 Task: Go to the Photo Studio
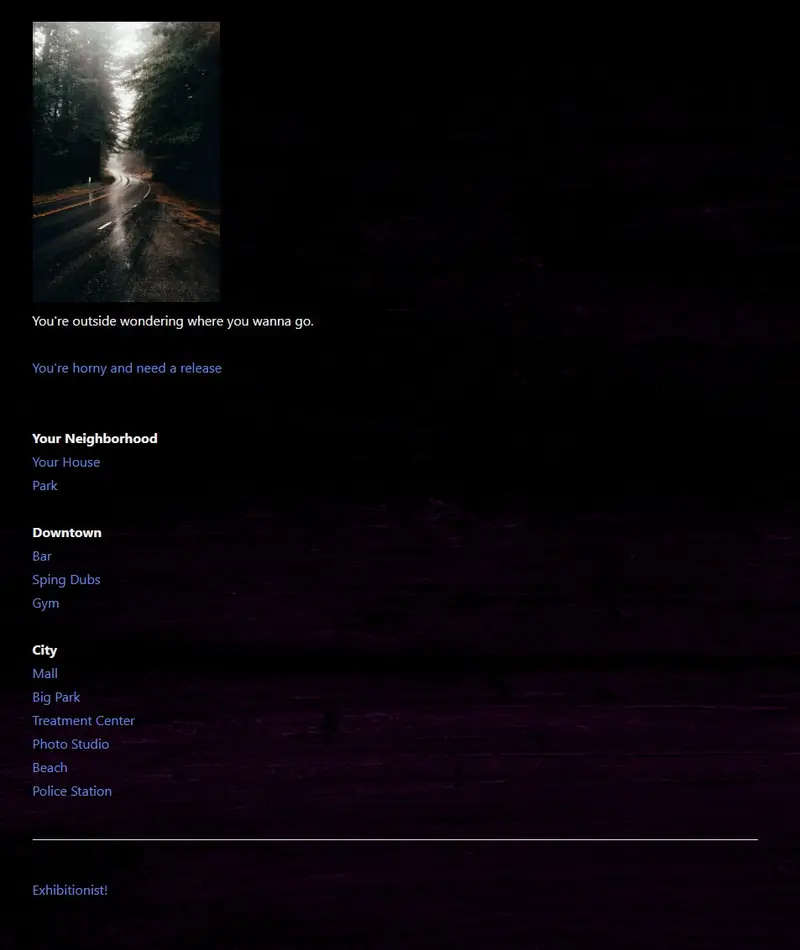coord(70,744)
